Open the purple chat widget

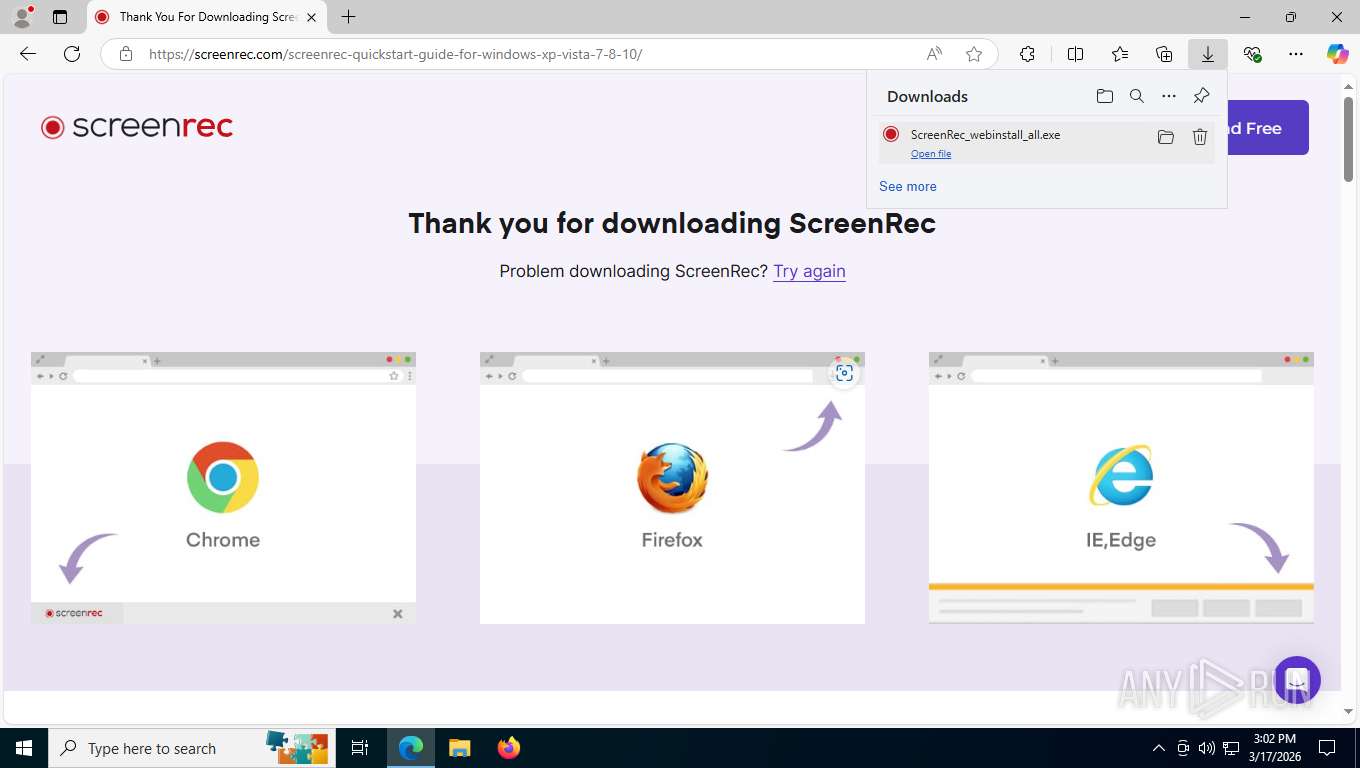(1298, 680)
